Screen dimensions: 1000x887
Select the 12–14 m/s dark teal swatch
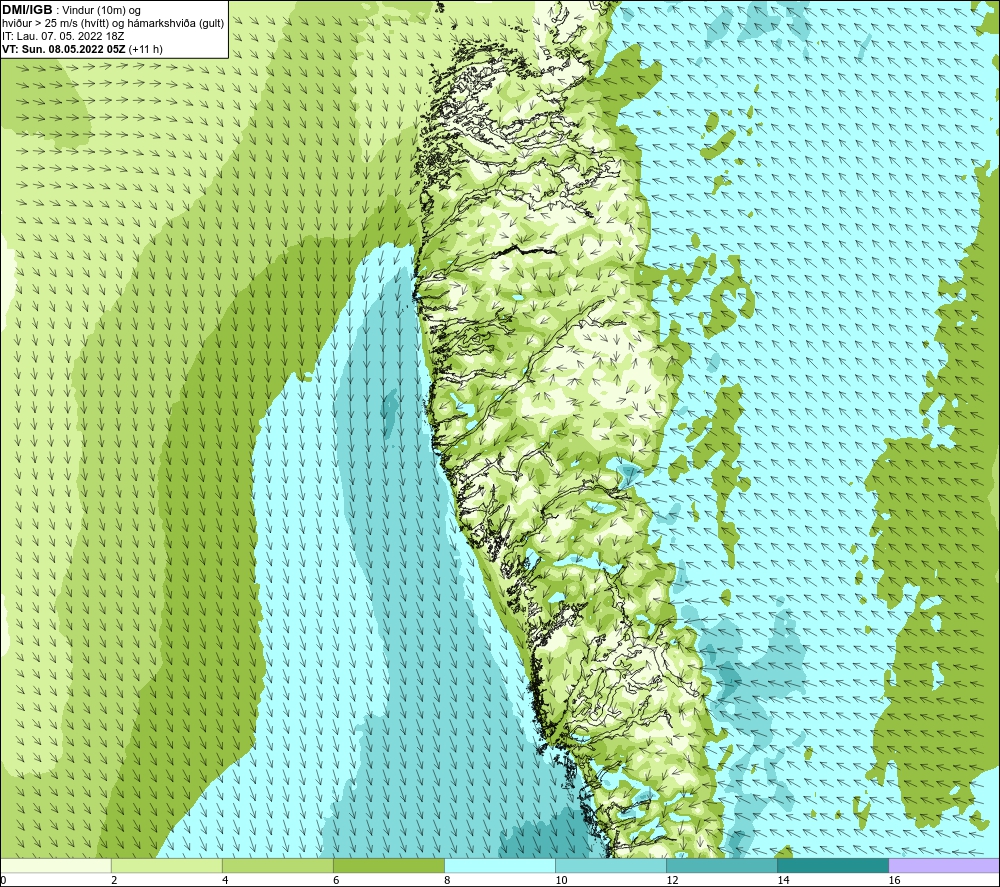[722, 865]
